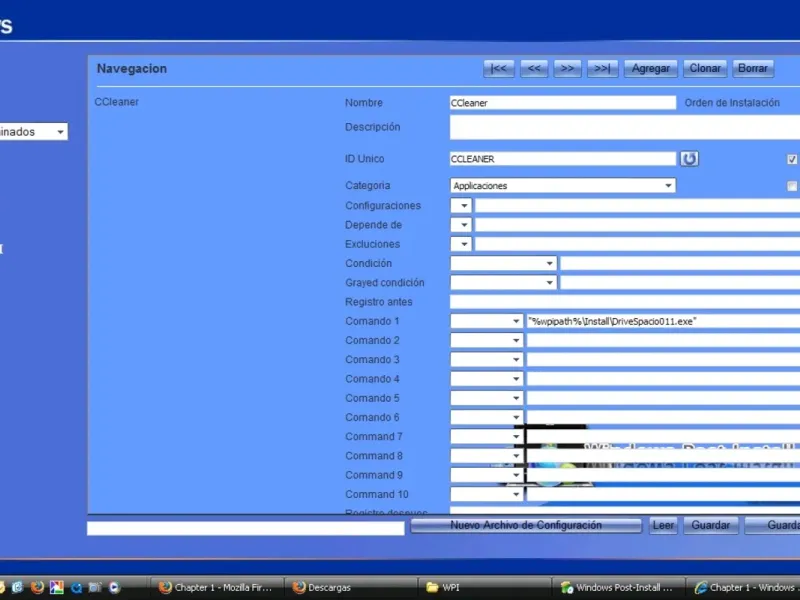800x600 pixels.
Task: Jump to first entry with |<< button
Action: pyautogui.click(x=498, y=68)
